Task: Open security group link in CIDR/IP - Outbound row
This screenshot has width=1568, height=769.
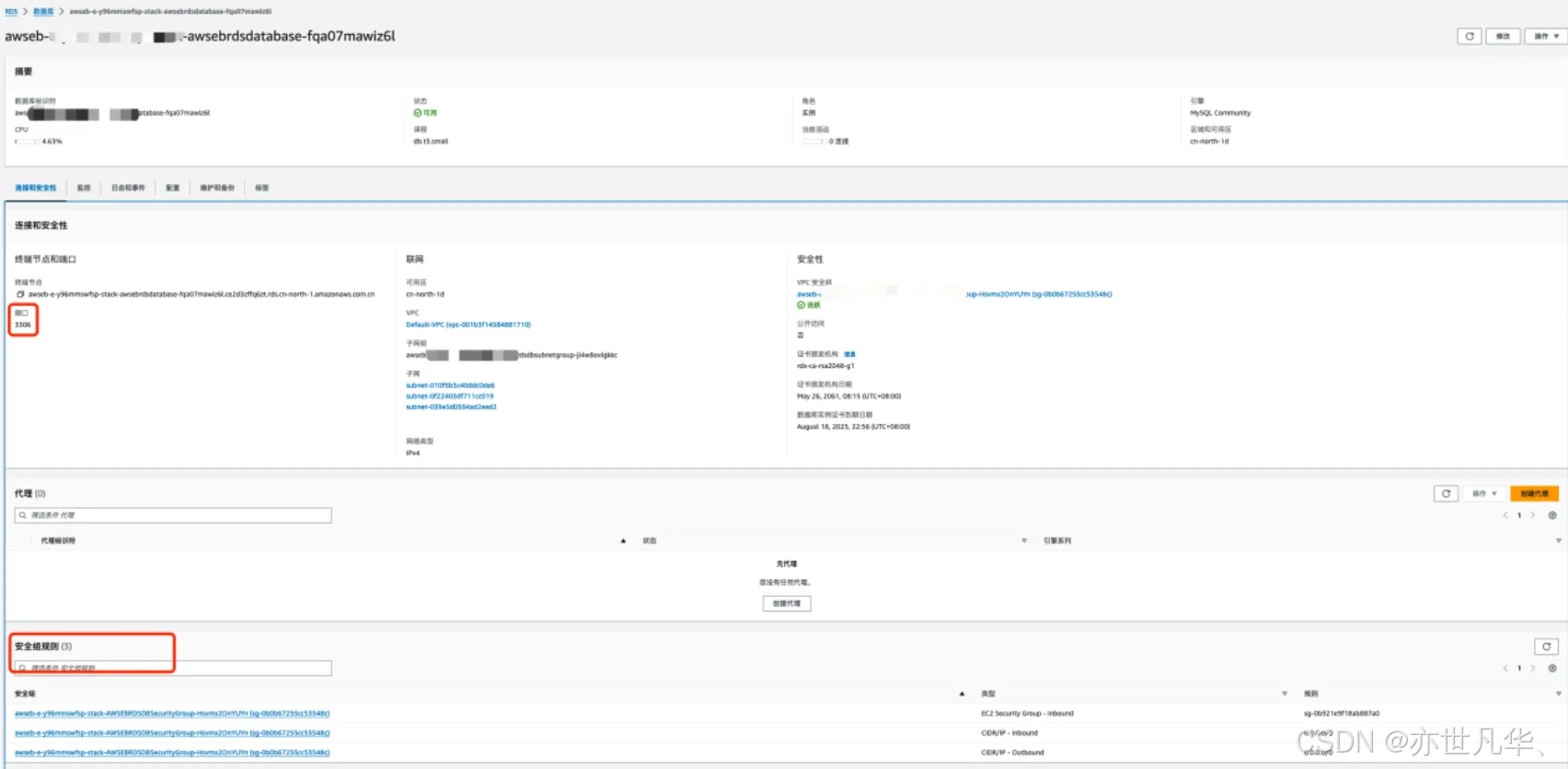Action: pos(172,752)
